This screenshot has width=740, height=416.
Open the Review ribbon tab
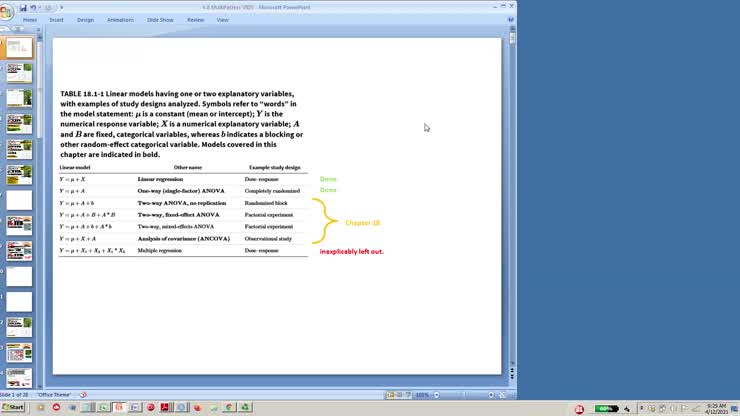195,20
